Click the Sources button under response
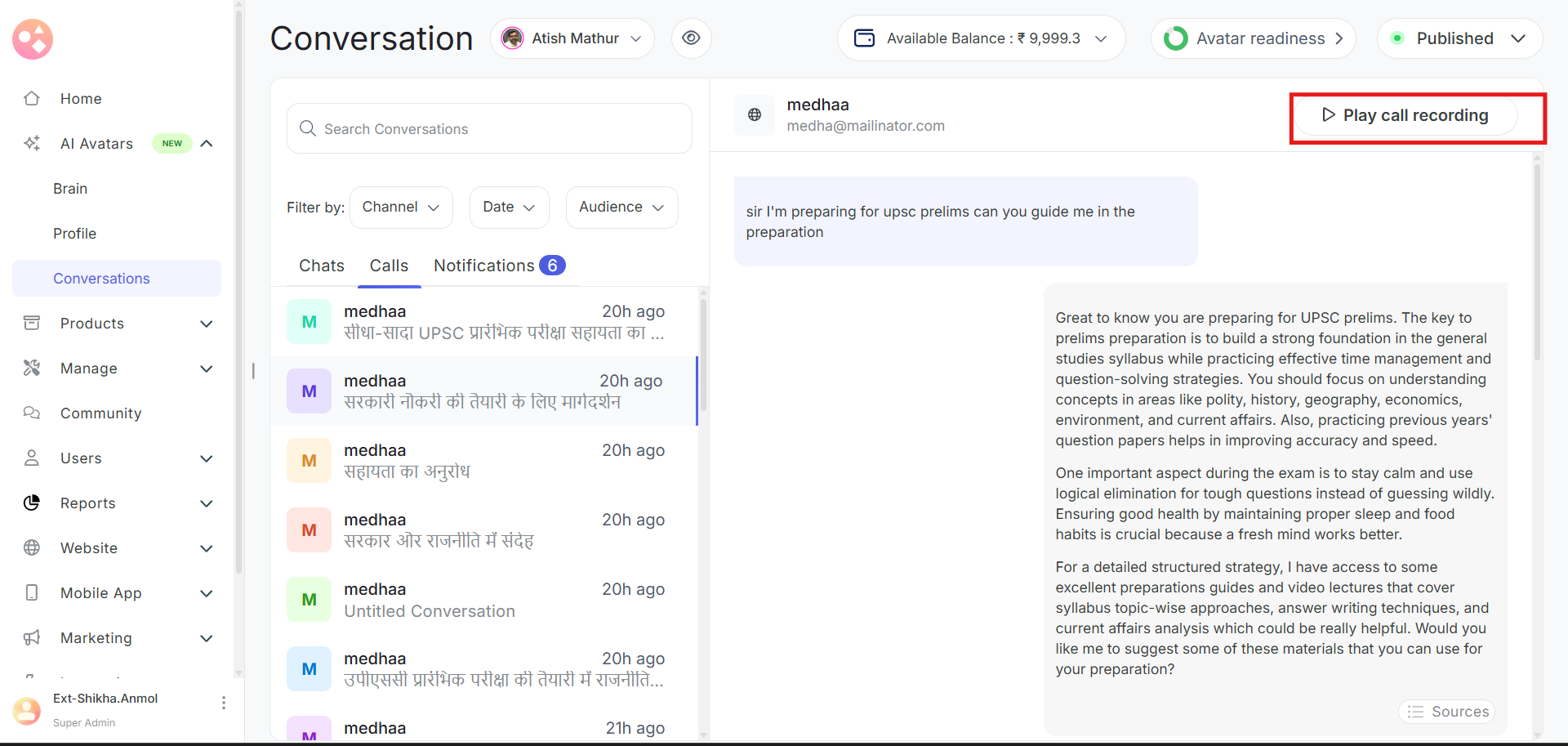1568x746 pixels. click(x=1447, y=712)
